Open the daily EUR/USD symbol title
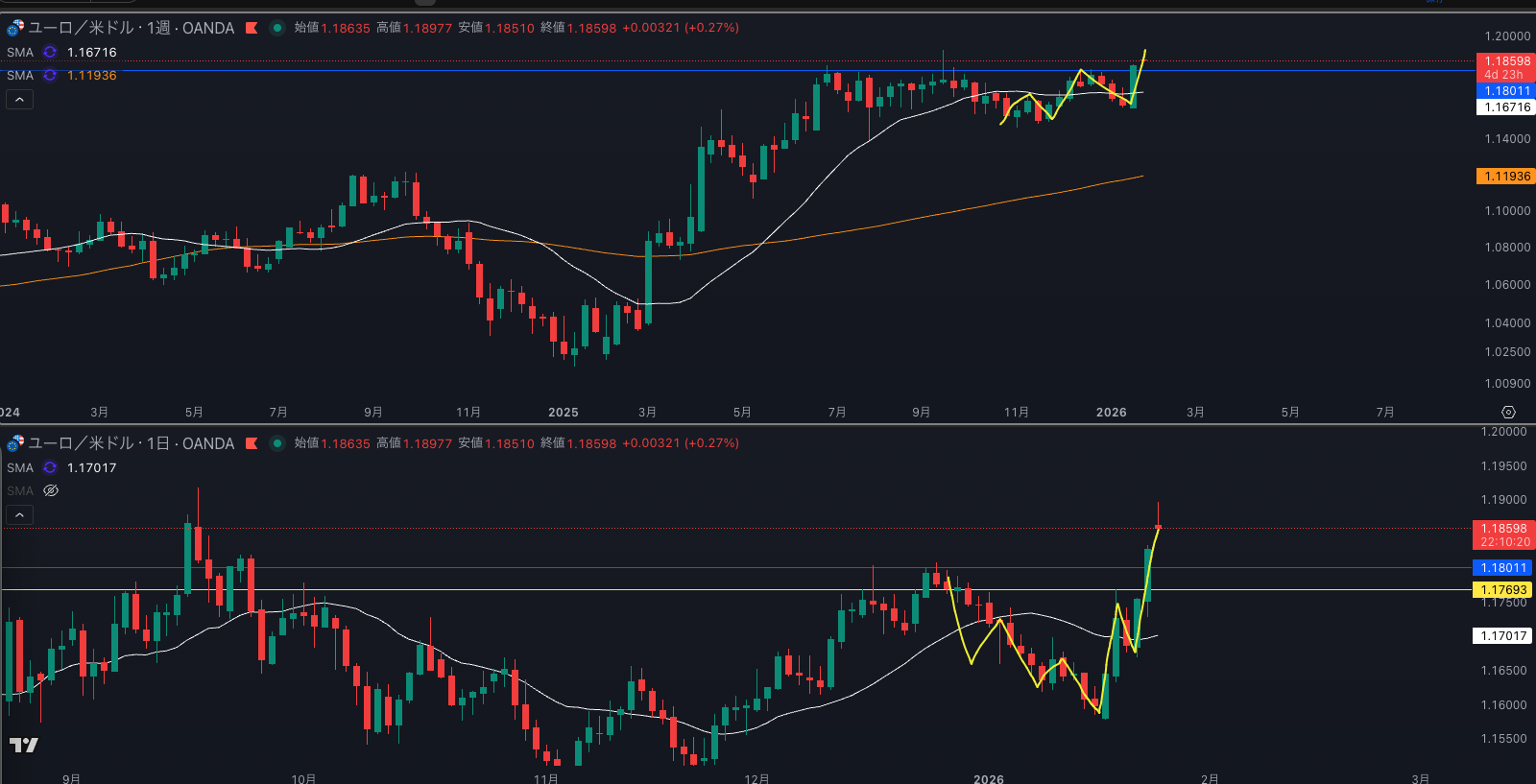 coord(131,443)
